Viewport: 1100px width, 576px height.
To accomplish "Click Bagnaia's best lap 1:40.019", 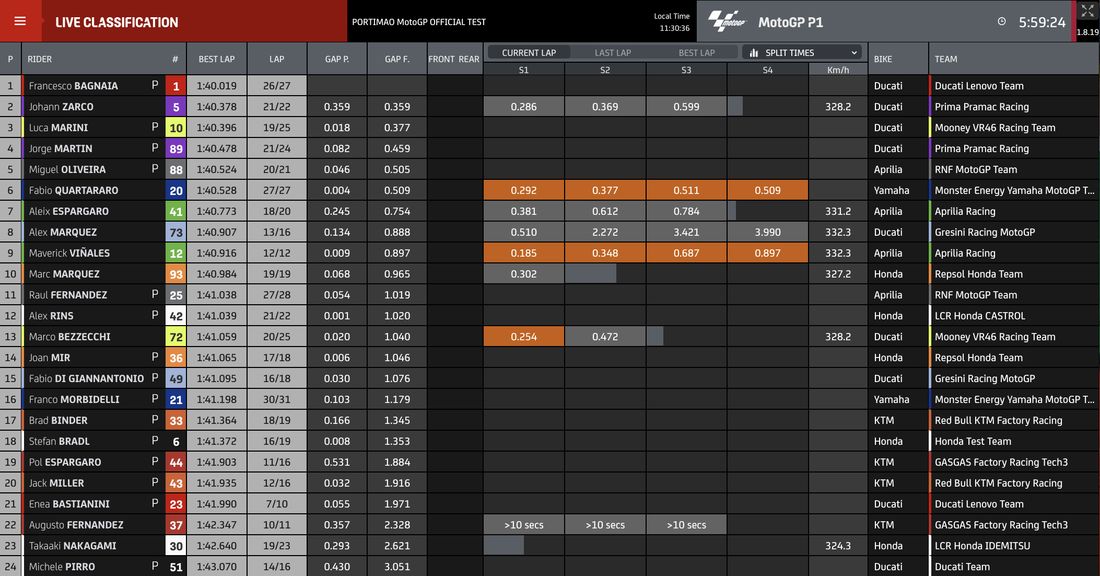I will 216,86.
